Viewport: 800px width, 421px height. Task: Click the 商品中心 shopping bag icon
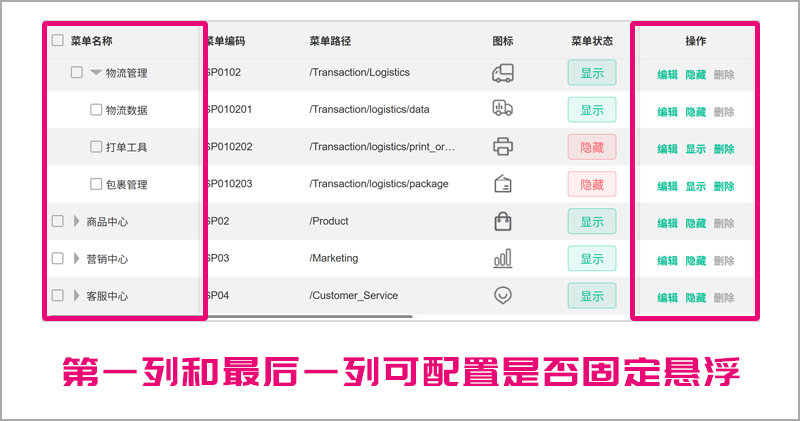[x=503, y=221]
